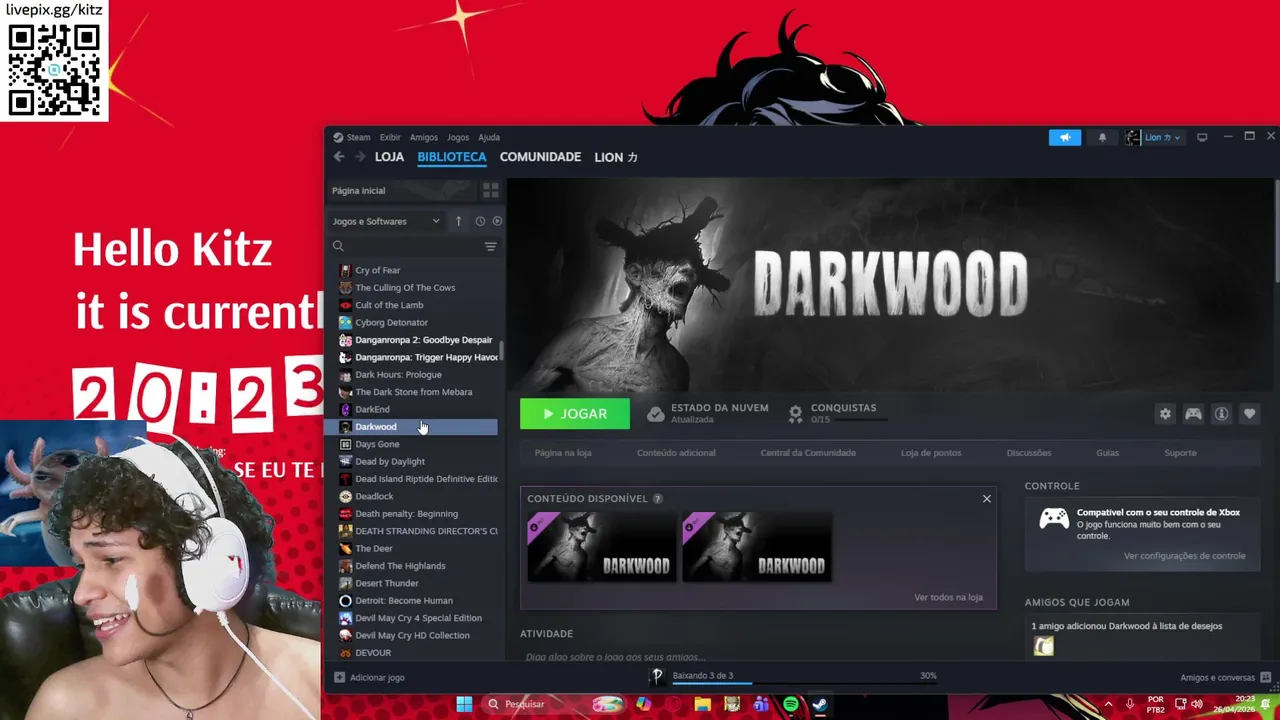Open Central da Comunidade

[808, 453]
